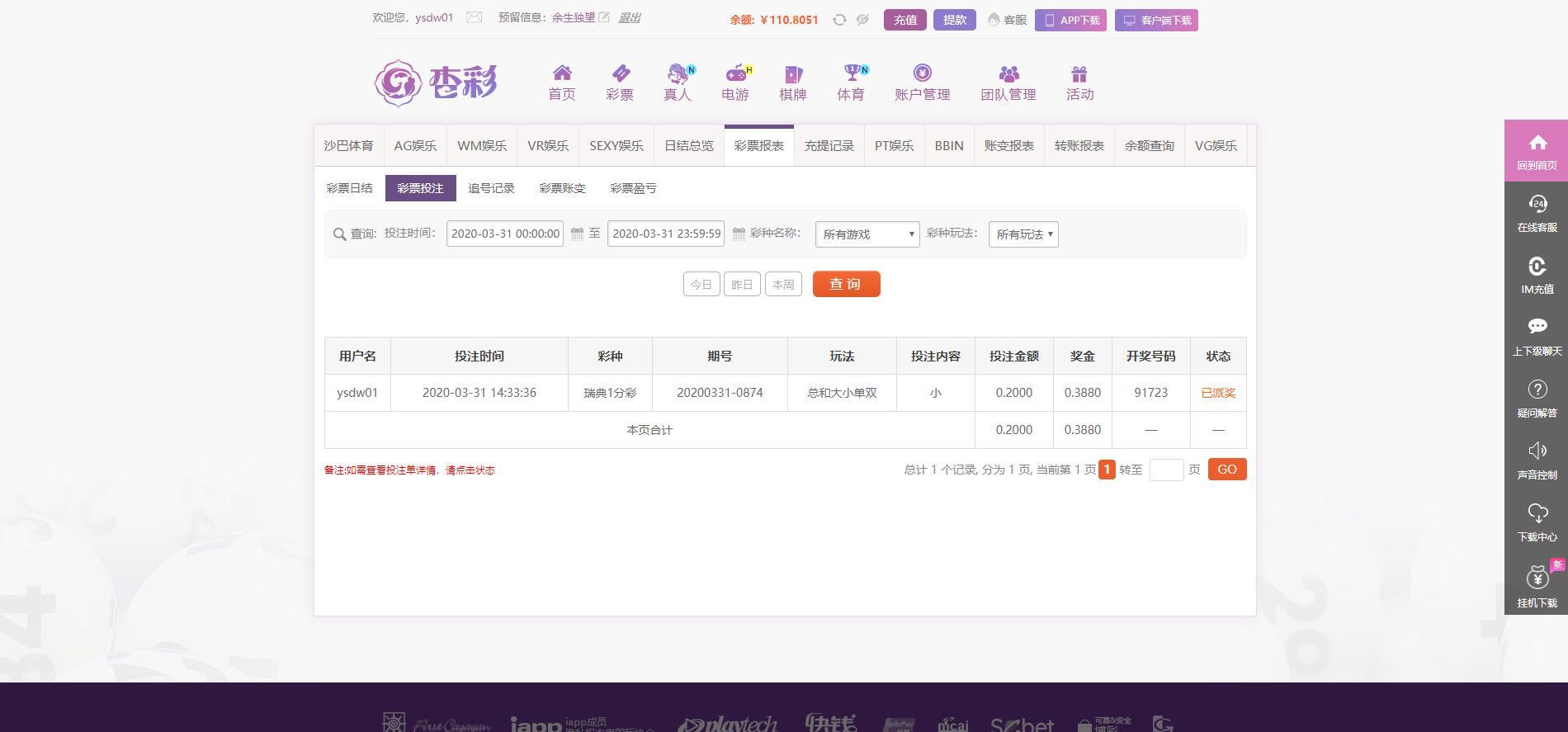Viewport: 1568px width, 732px height.
Task: Hide balance using eye icon
Action: 862,20
